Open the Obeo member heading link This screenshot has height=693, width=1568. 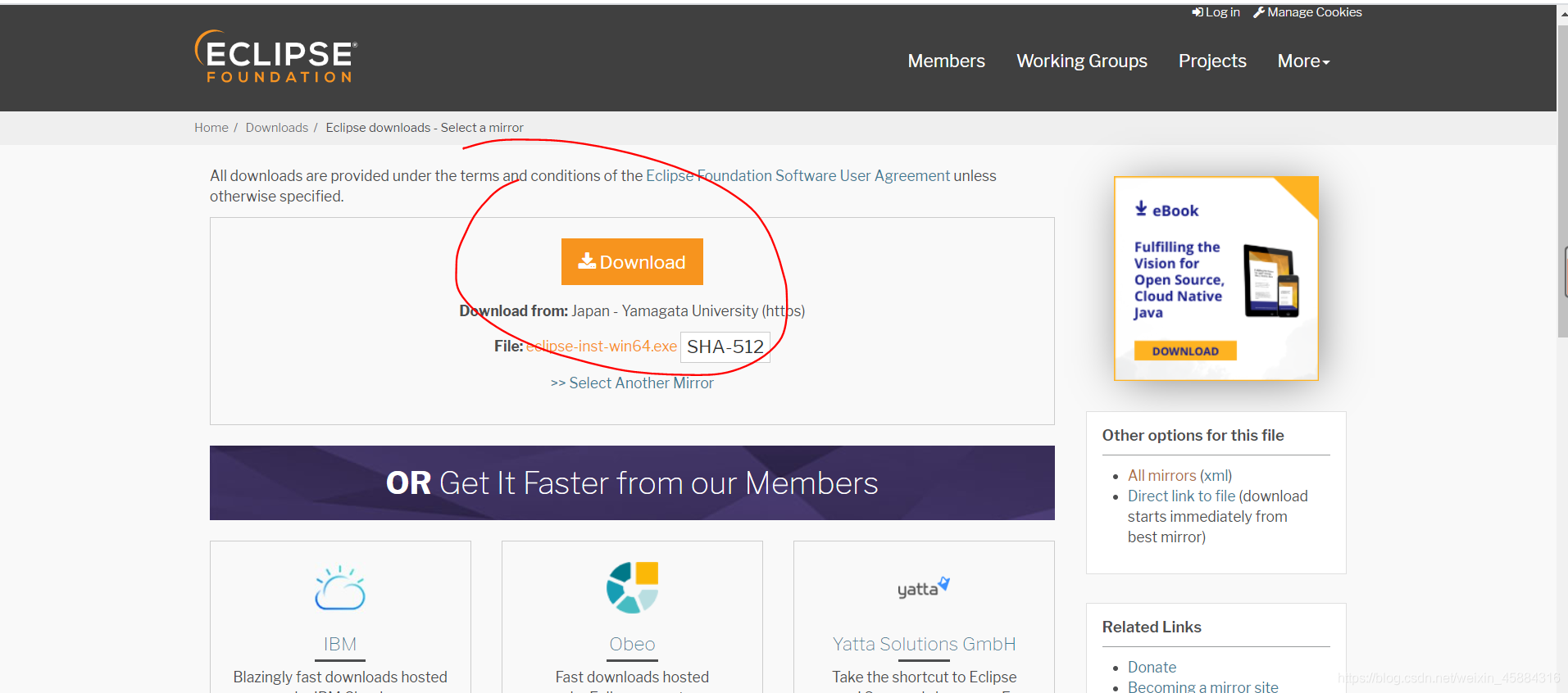pos(632,644)
